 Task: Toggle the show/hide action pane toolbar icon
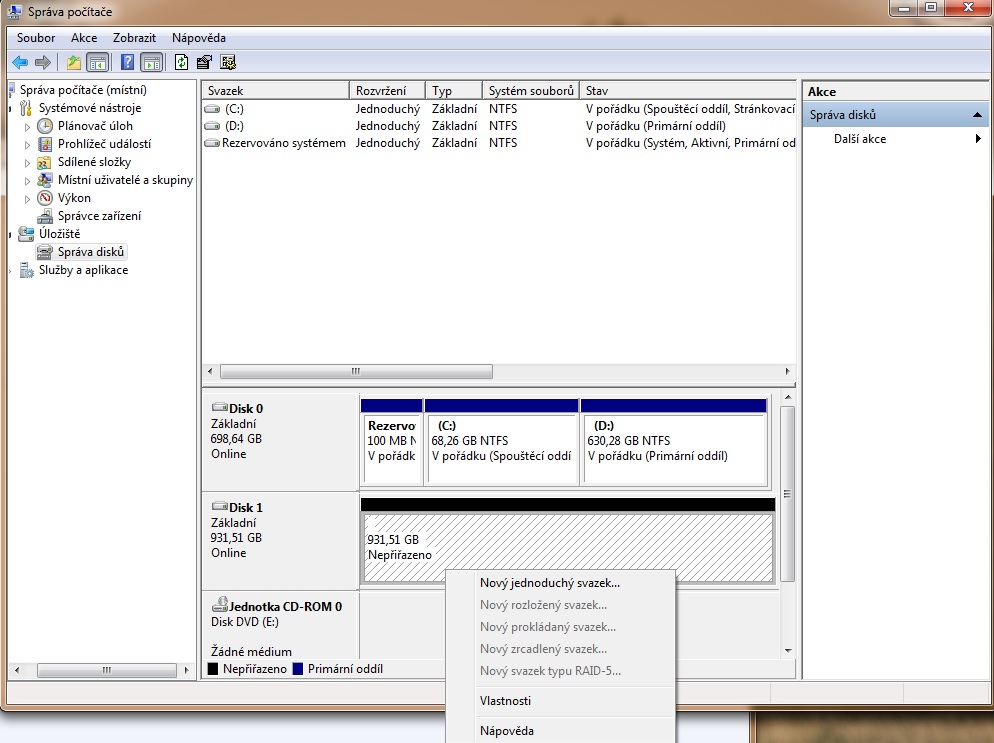(x=151, y=62)
